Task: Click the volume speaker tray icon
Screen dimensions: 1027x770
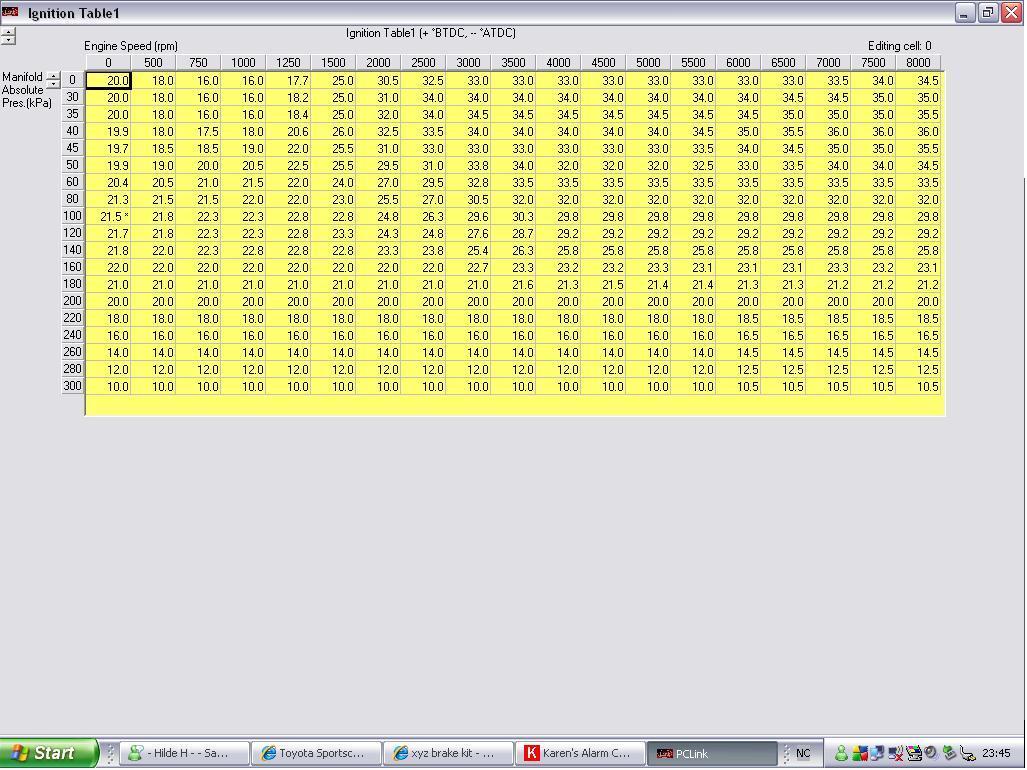Action: click(931, 753)
